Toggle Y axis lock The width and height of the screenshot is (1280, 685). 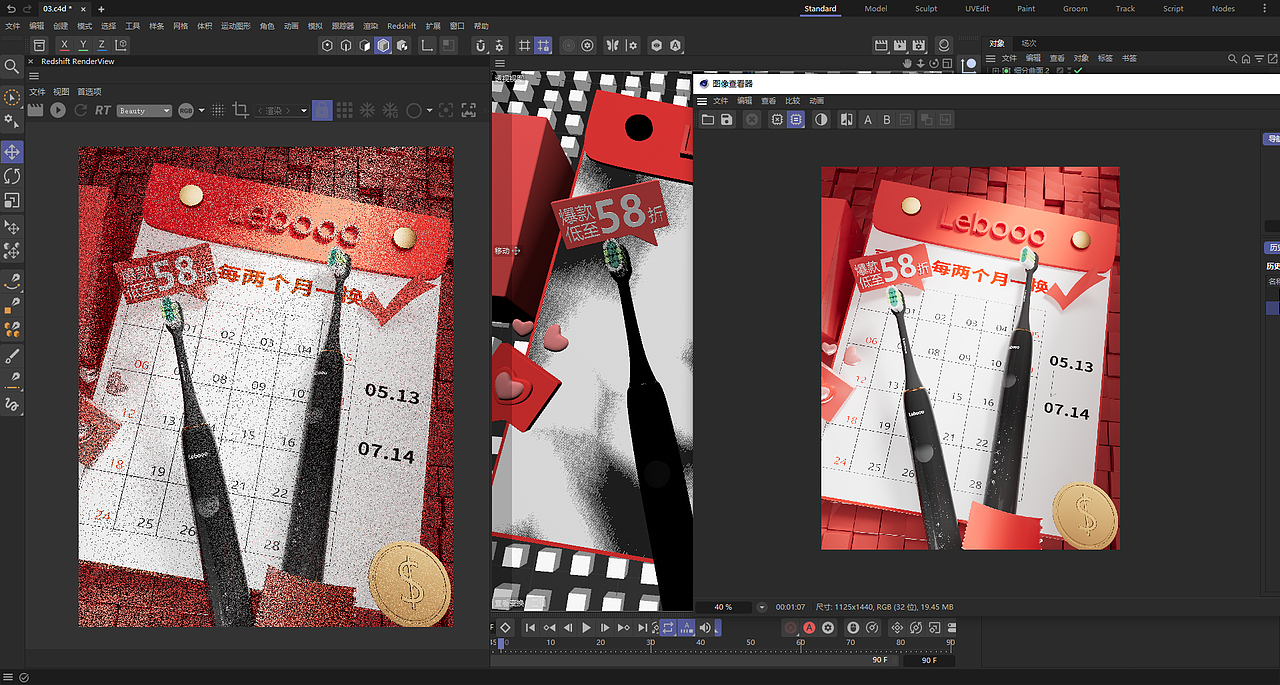tap(83, 45)
